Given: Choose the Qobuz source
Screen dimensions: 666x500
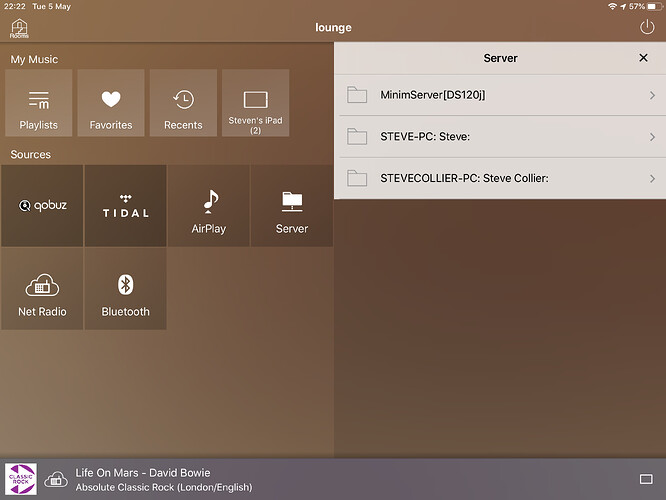Looking at the screenshot, I should click(x=42, y=206).
